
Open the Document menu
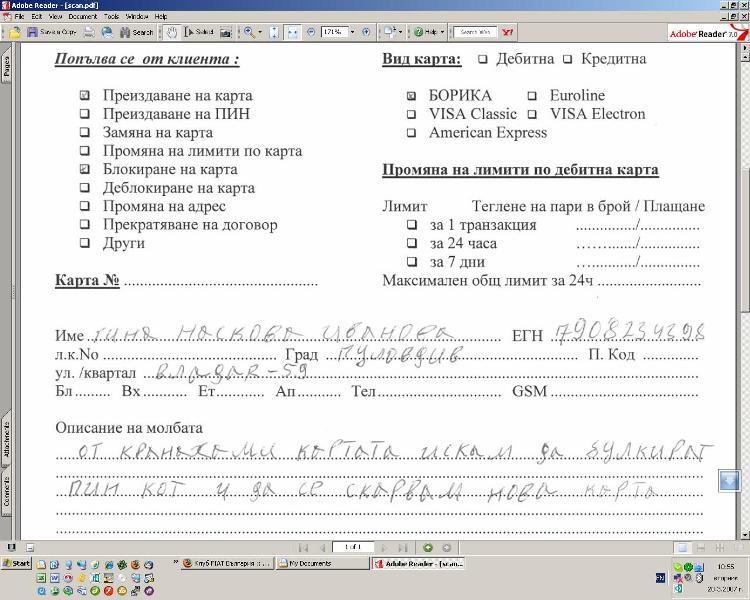pyautogui.click(x=82, y=17)
